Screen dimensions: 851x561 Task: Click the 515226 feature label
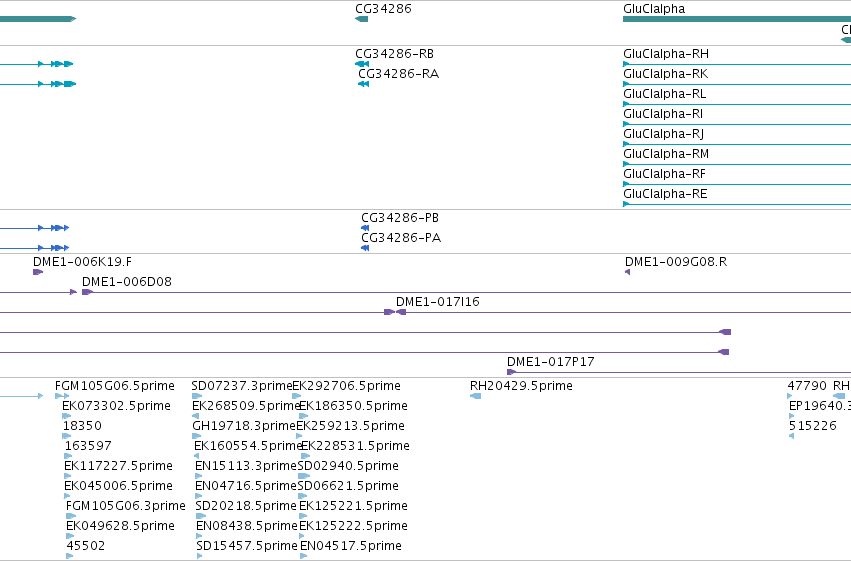coord(813,426)
